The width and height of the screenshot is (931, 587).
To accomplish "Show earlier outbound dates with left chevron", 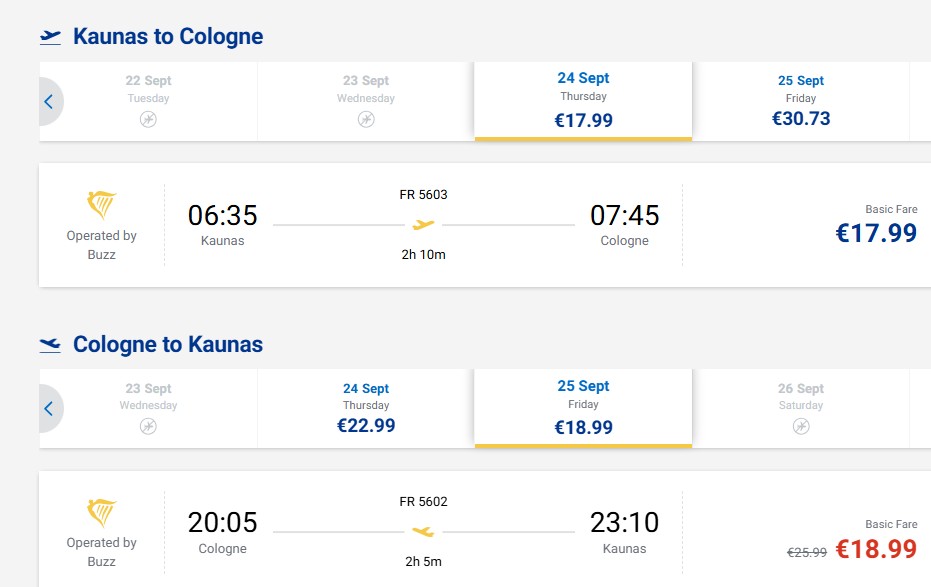I will coord(50,101).
